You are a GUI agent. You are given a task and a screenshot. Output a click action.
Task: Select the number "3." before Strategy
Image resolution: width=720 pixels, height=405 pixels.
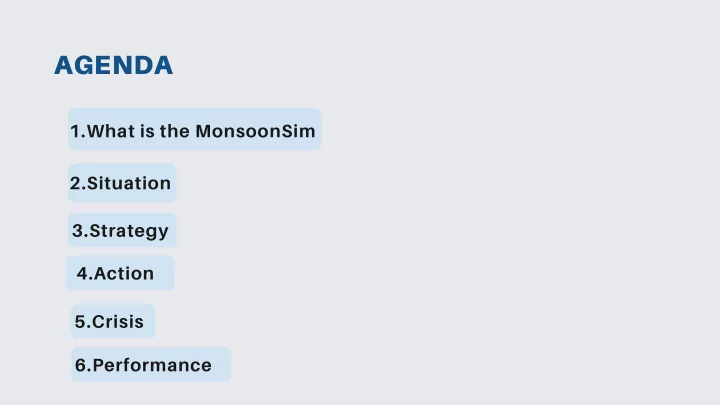click(80, 231)
